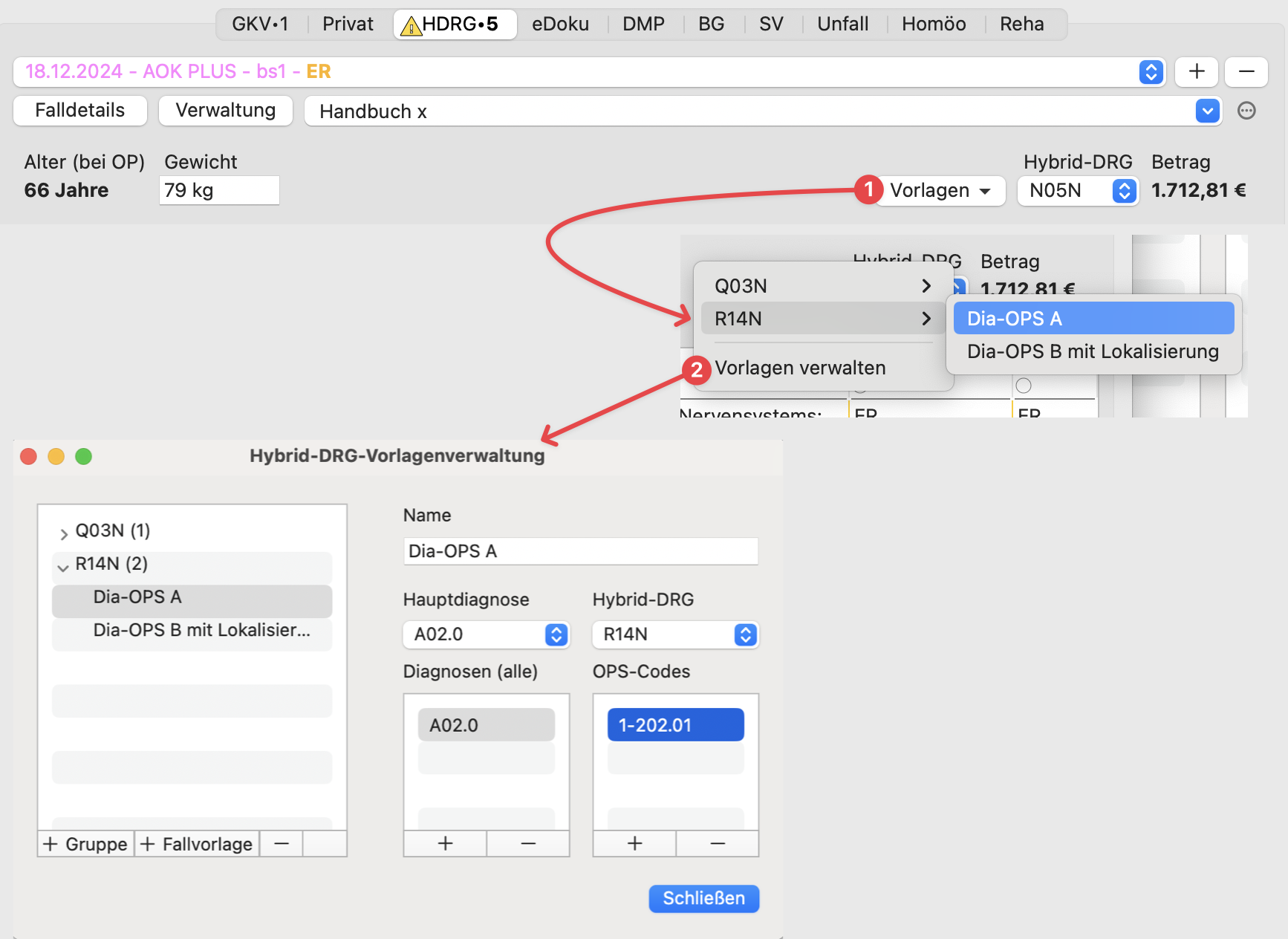Select OPS code 1-202.01
The width and height of the screenshot is (1288, 939).
coord(676,725)
